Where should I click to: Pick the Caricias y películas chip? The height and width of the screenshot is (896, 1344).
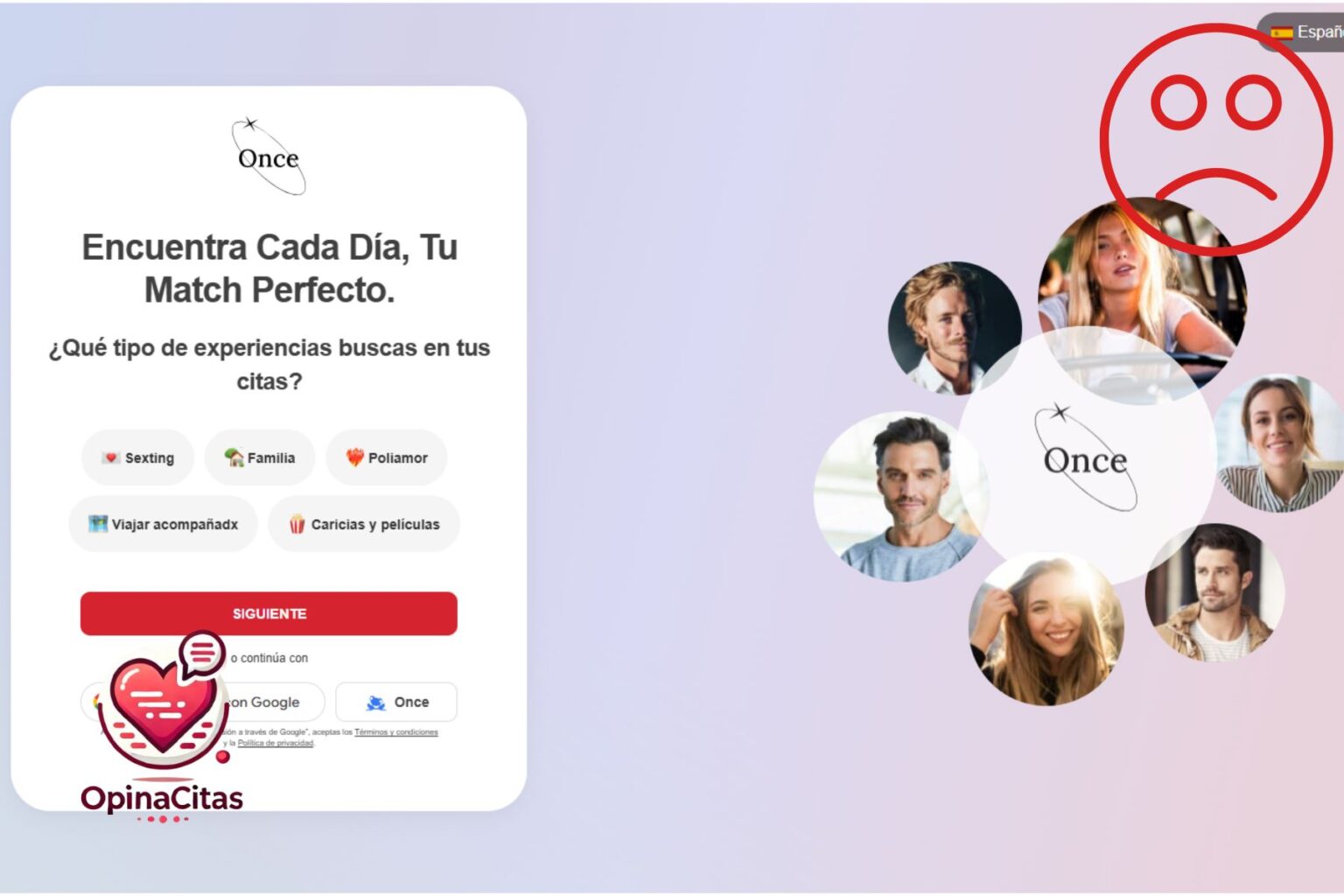tap(364, 524)
